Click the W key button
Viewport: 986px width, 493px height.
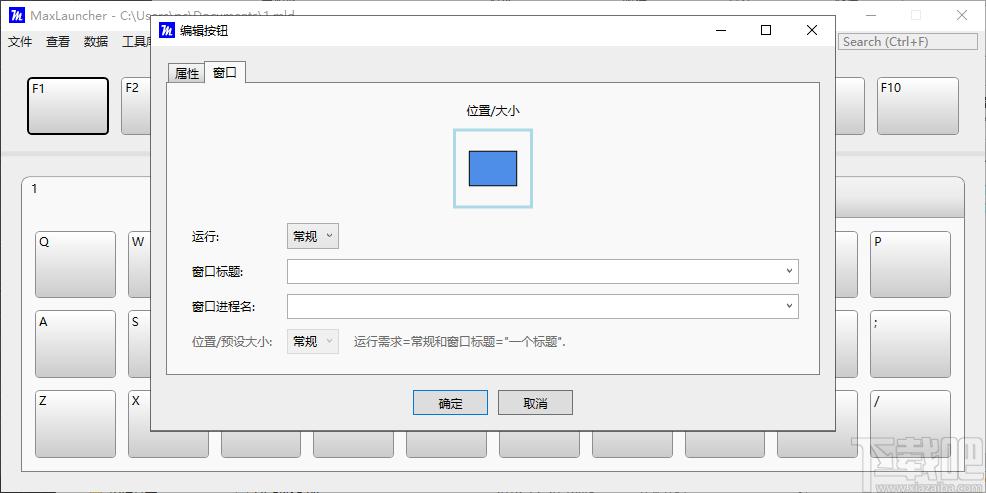(x=139, y=264)
